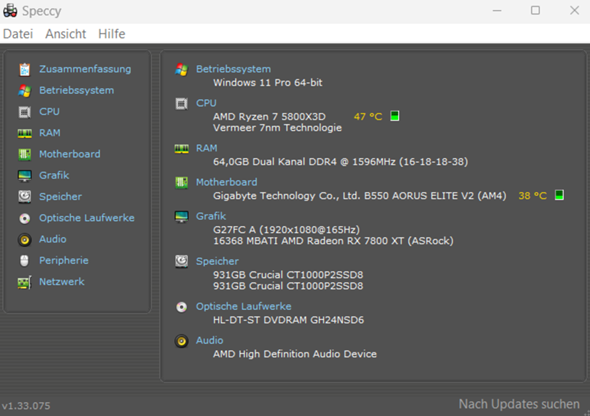The width and height of the screenshot is (590, 416).
Task: Go to CPU section in sidebar
Action: tap(49, 112)
